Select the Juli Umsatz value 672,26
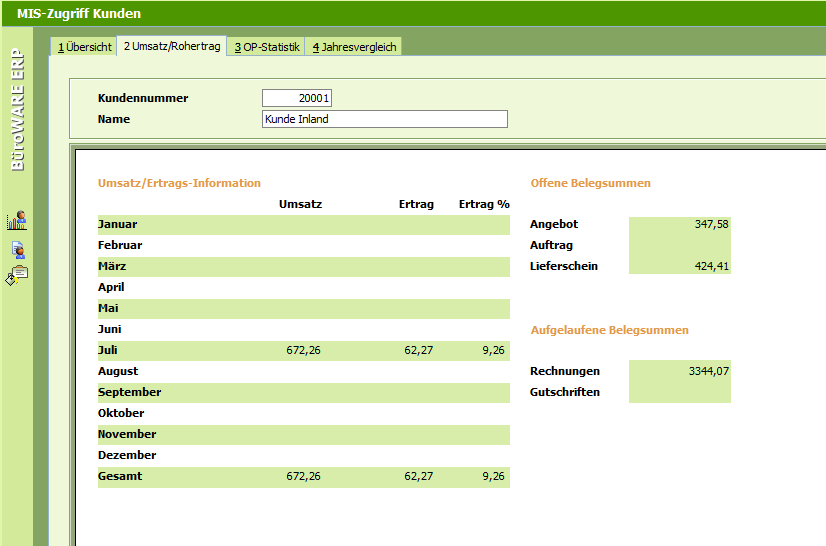 [x=303, y=350]
